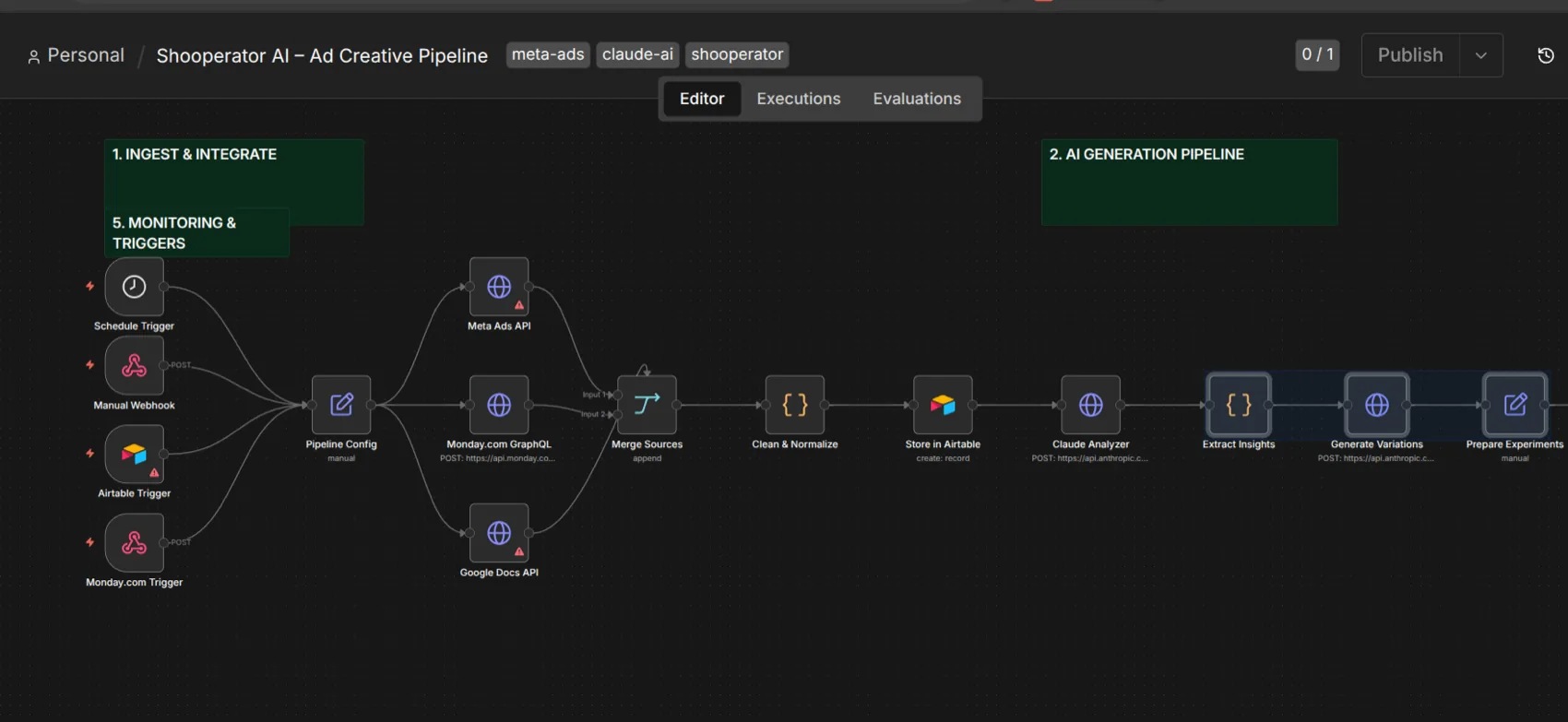Image resolution: width=1568 pixels, height=722 pixels.
Task: Switch to the Executions tab
Action: 799,99
